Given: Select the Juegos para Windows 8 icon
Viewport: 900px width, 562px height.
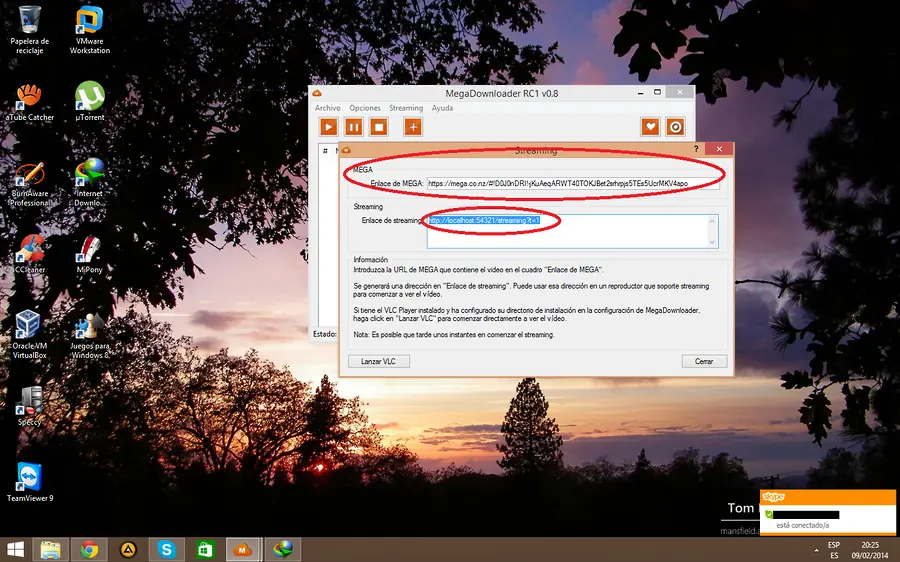Looking at the screenshot, I should 90,336.
